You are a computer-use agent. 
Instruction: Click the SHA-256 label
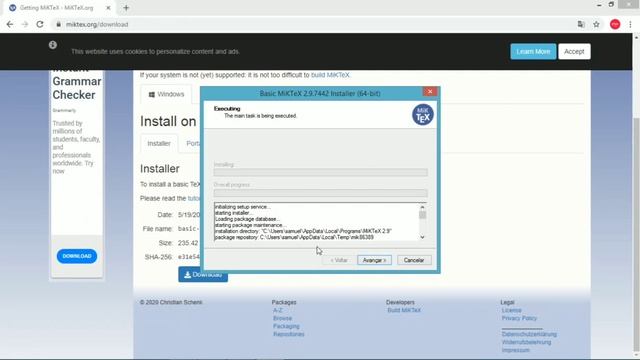pos(158,257)
